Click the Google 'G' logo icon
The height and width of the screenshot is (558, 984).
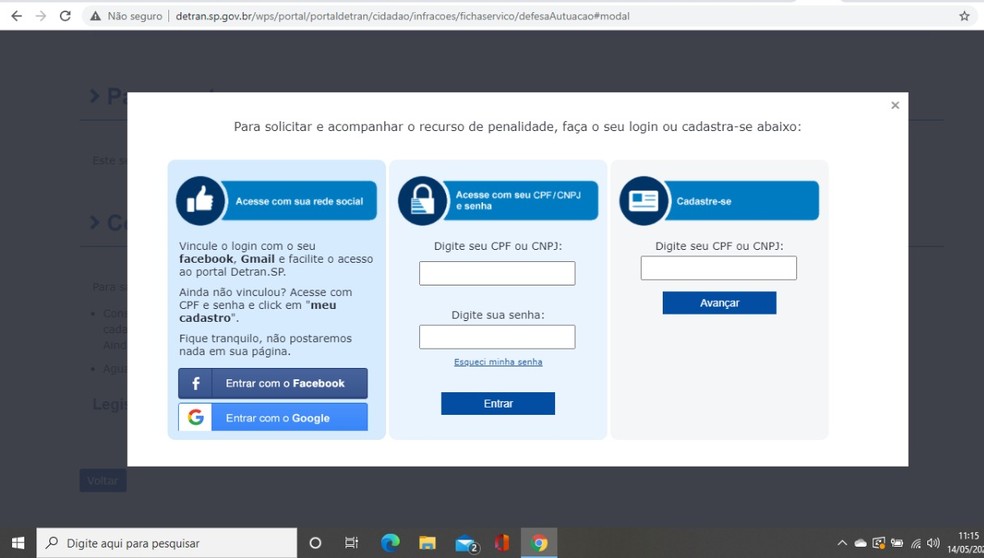(195, 417)
